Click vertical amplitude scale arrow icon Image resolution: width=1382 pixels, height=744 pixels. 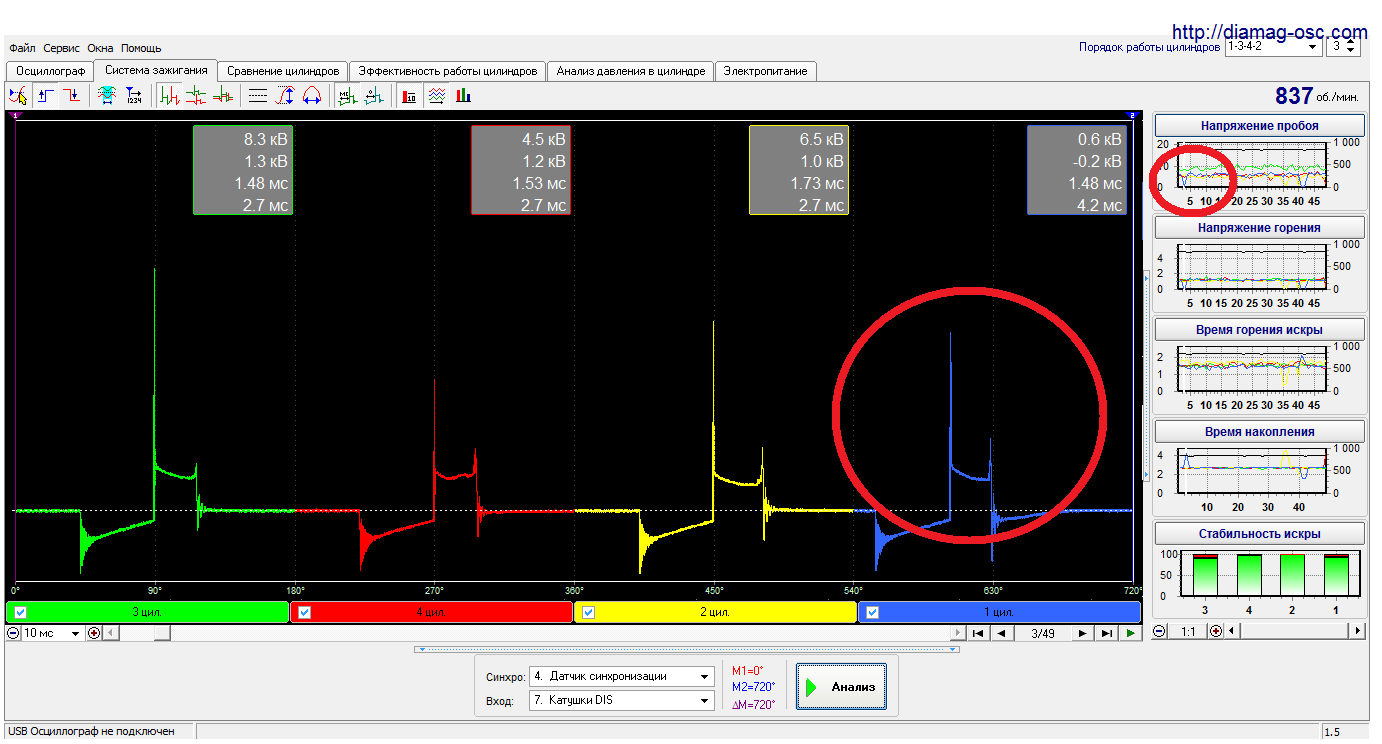(284, 96)
